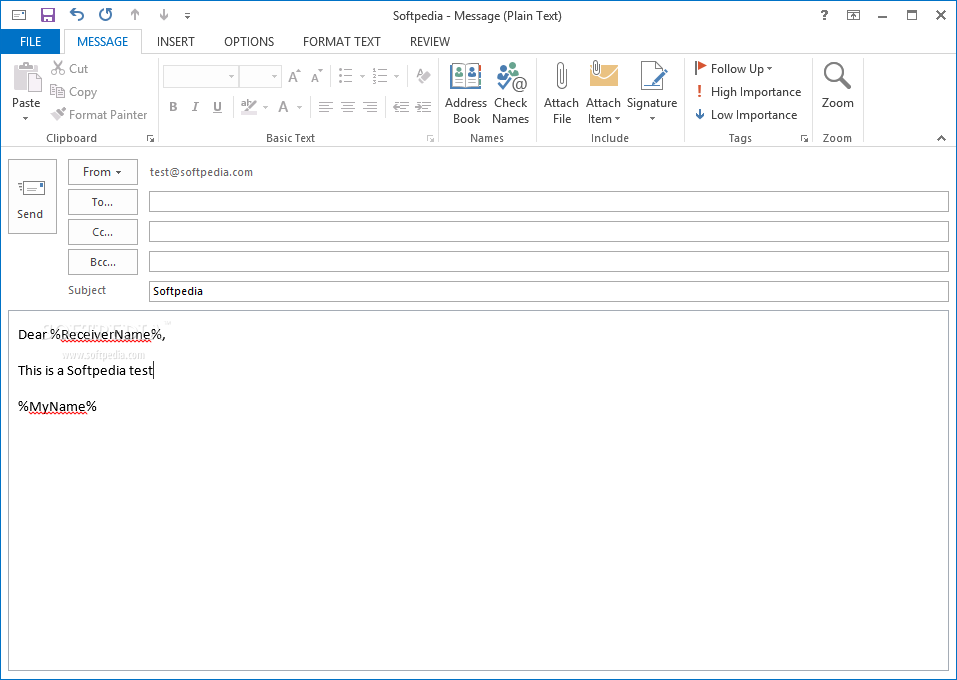This screenshot has width=957, height=680.
Task: Click the envelope icon in the title bar
Action: point(19,15)
